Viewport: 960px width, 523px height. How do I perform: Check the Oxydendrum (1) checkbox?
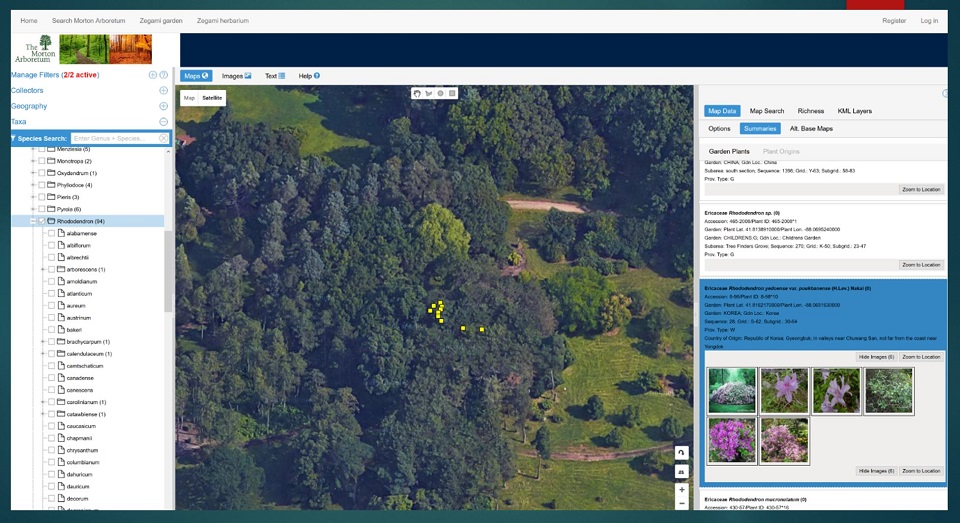42,173
